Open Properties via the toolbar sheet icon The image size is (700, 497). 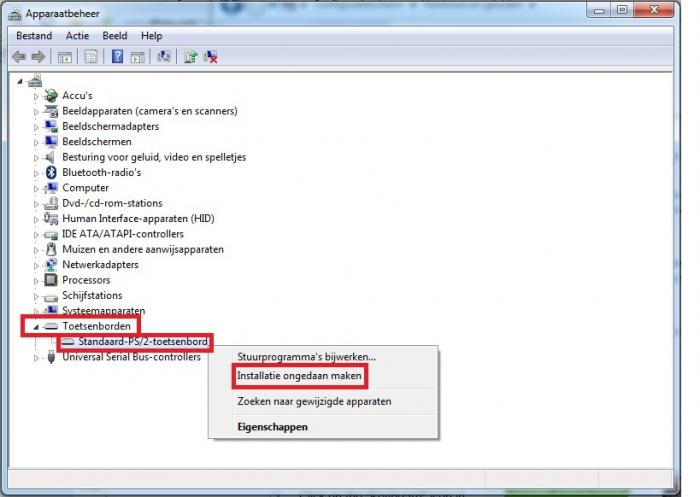coord(91,57)
